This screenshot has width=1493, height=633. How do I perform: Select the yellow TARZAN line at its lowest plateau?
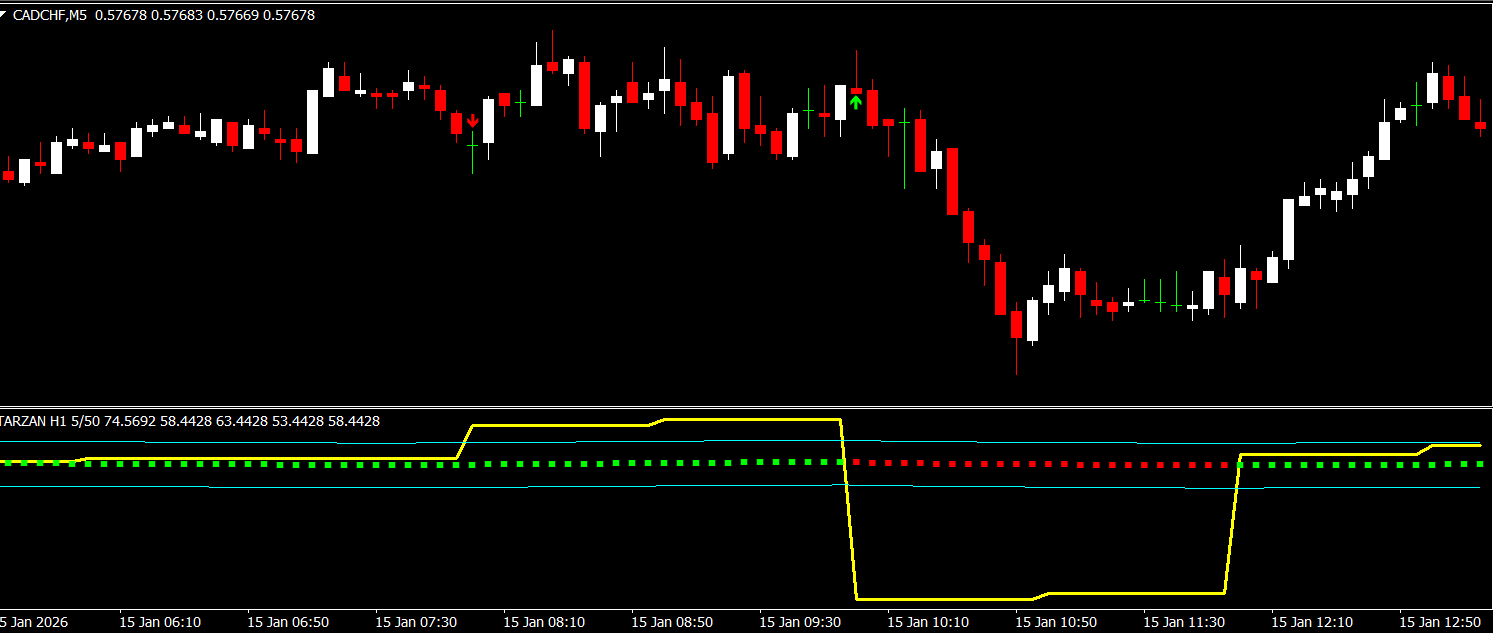(x=940, y=599)
